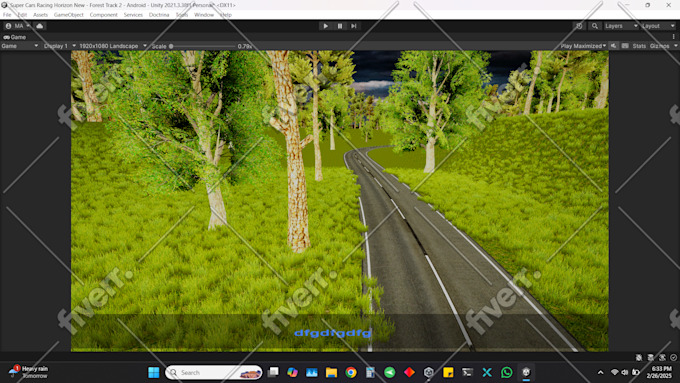Toggle the mute audio icon
680x383 pixels.
614,46
